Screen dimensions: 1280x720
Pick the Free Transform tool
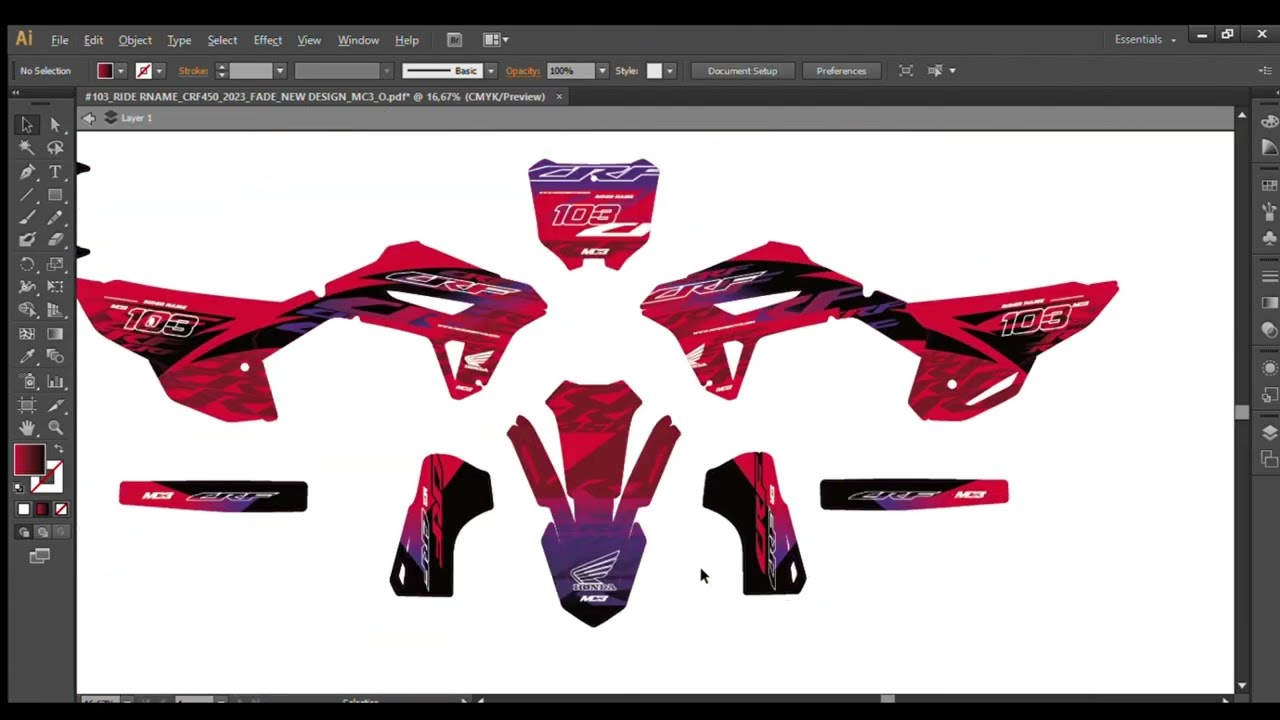coord(55,288)
